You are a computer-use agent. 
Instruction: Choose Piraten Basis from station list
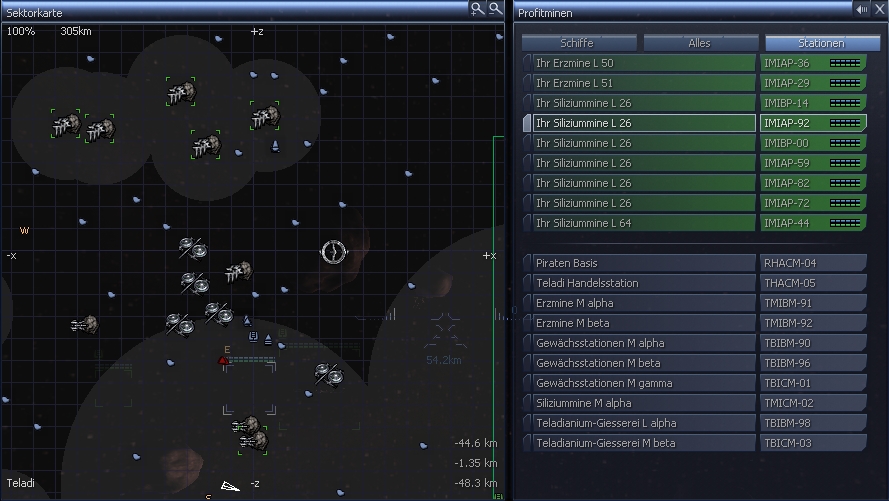(x=642, y=263)
